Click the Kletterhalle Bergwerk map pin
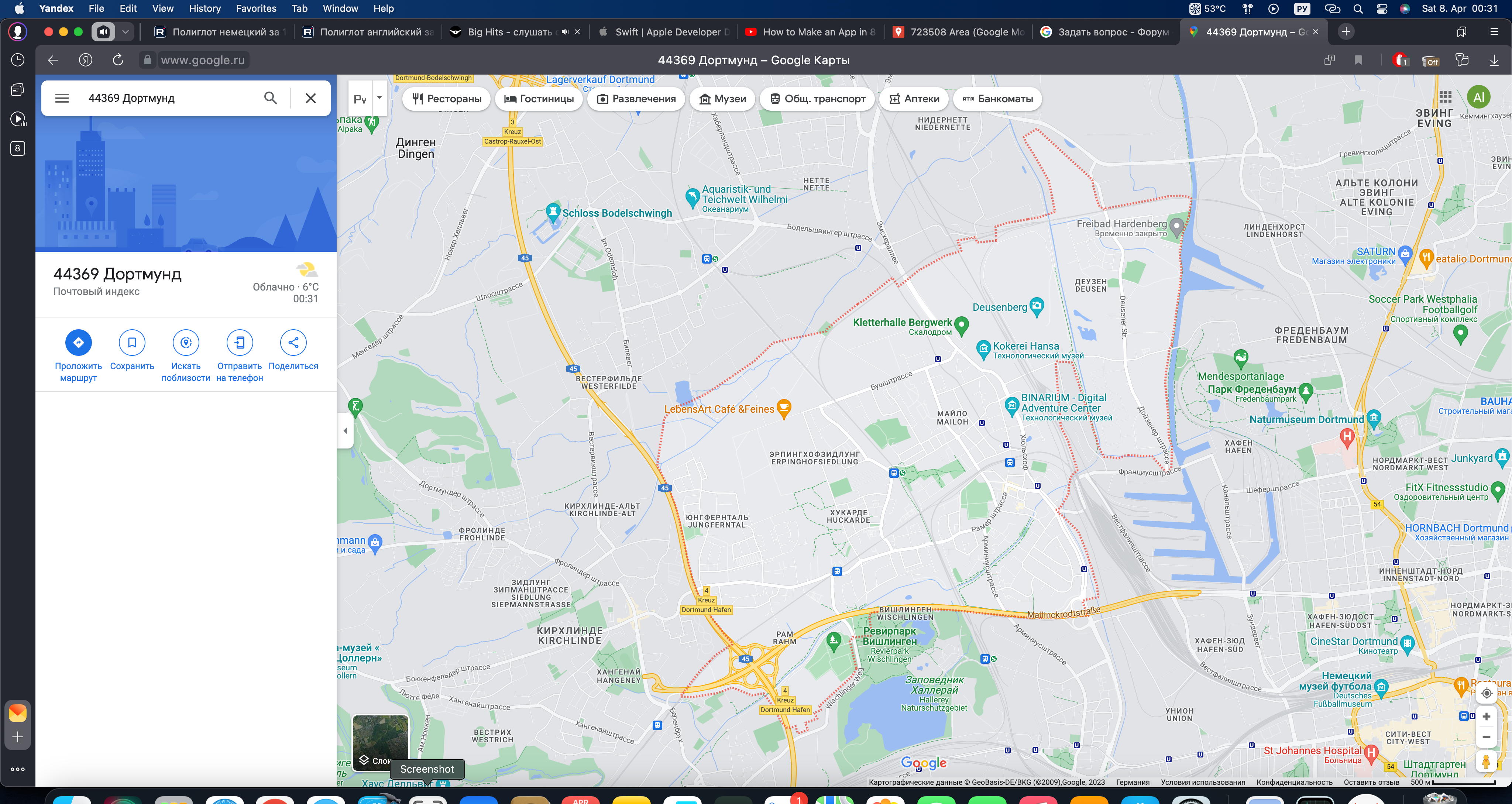The width and height of the screenshot is (1512, 804). coord(962,326)
